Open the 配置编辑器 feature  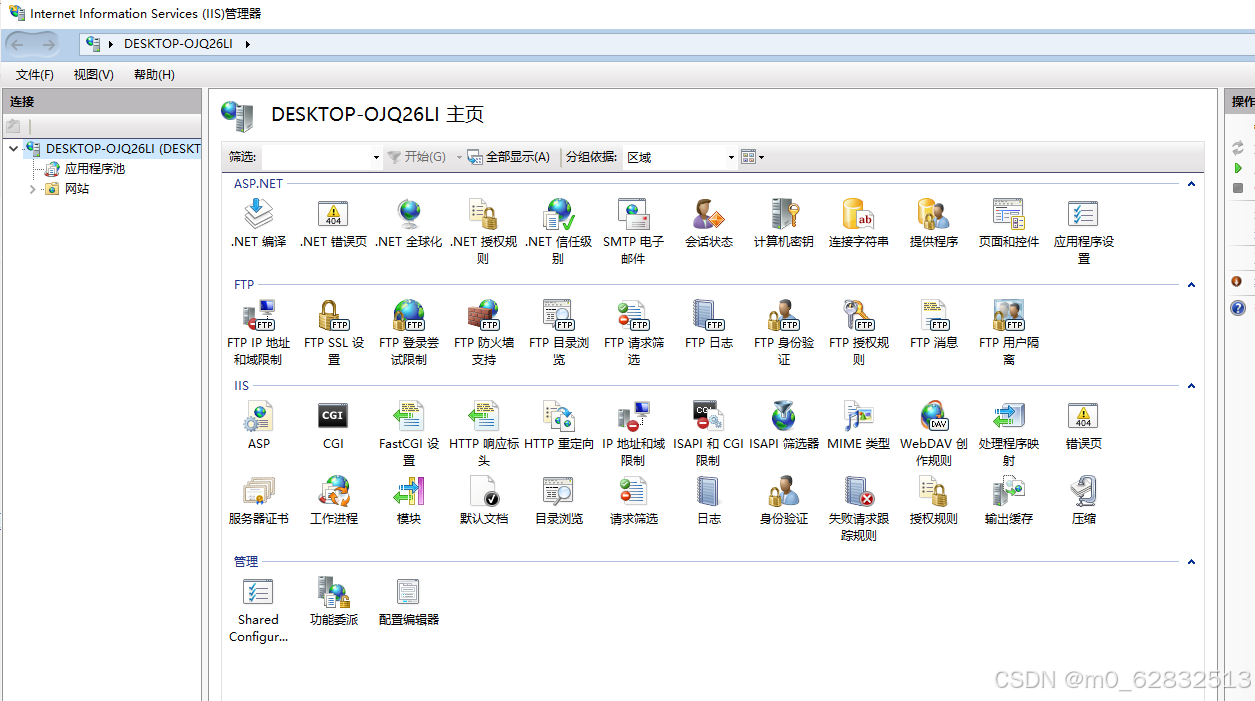tap(408, 601)
